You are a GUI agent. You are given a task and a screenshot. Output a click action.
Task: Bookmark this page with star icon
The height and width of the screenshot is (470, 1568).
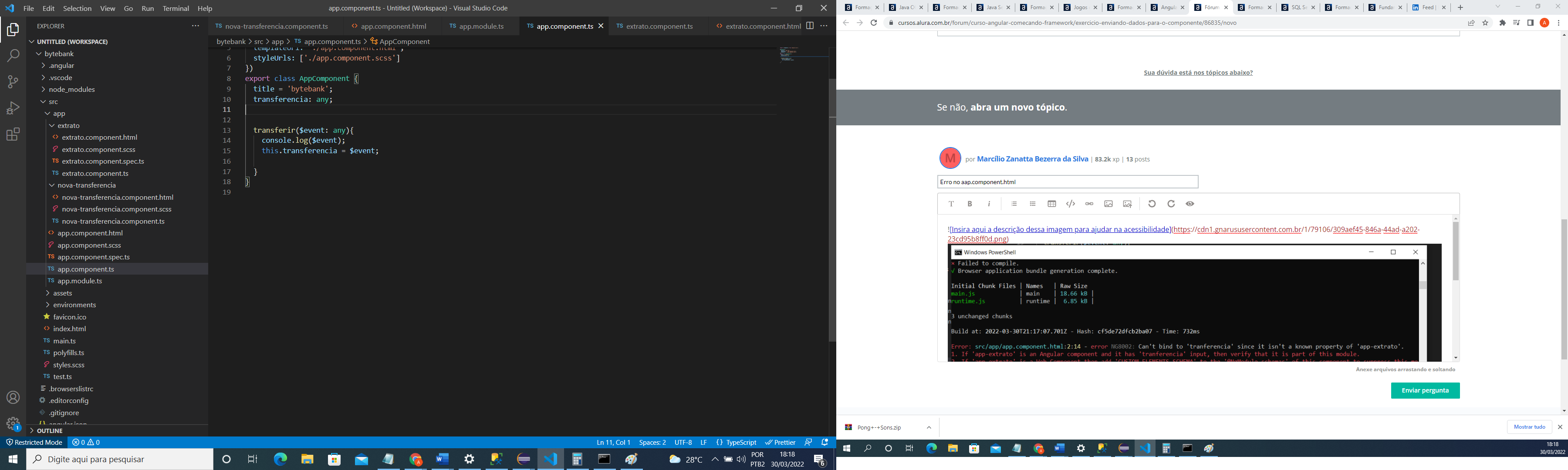(x=1485, y=23)
